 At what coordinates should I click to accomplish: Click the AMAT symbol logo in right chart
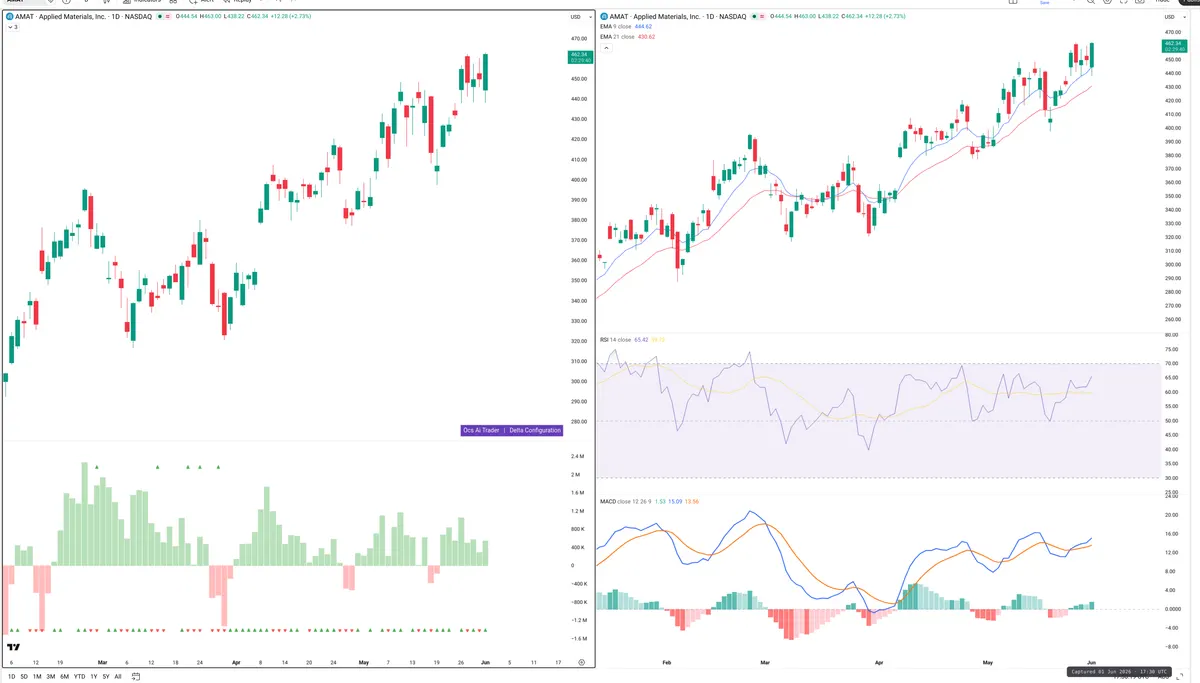[x=604, y=17]
